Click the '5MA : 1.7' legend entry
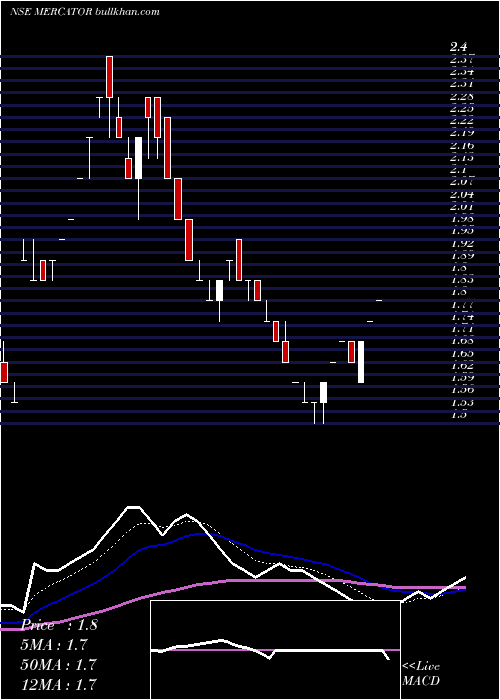500x700 pixels. (54, 645)
